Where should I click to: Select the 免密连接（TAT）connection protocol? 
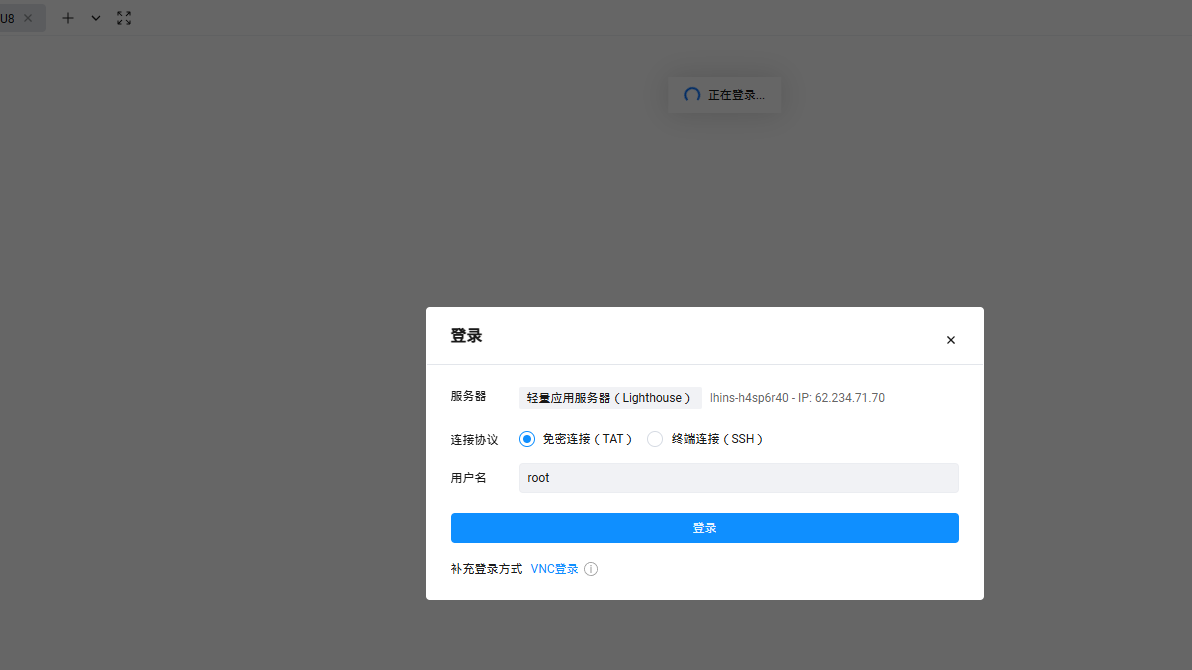(x=576, y=438)
